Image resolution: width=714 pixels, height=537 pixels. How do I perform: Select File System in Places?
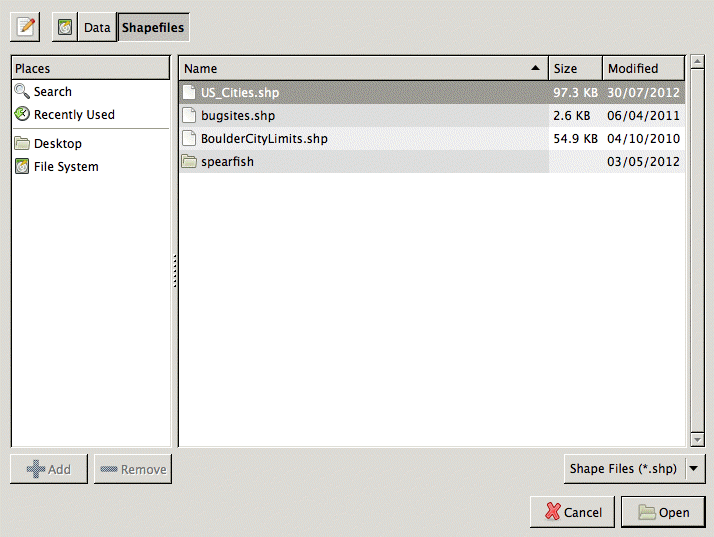click(x=65, y=167)
